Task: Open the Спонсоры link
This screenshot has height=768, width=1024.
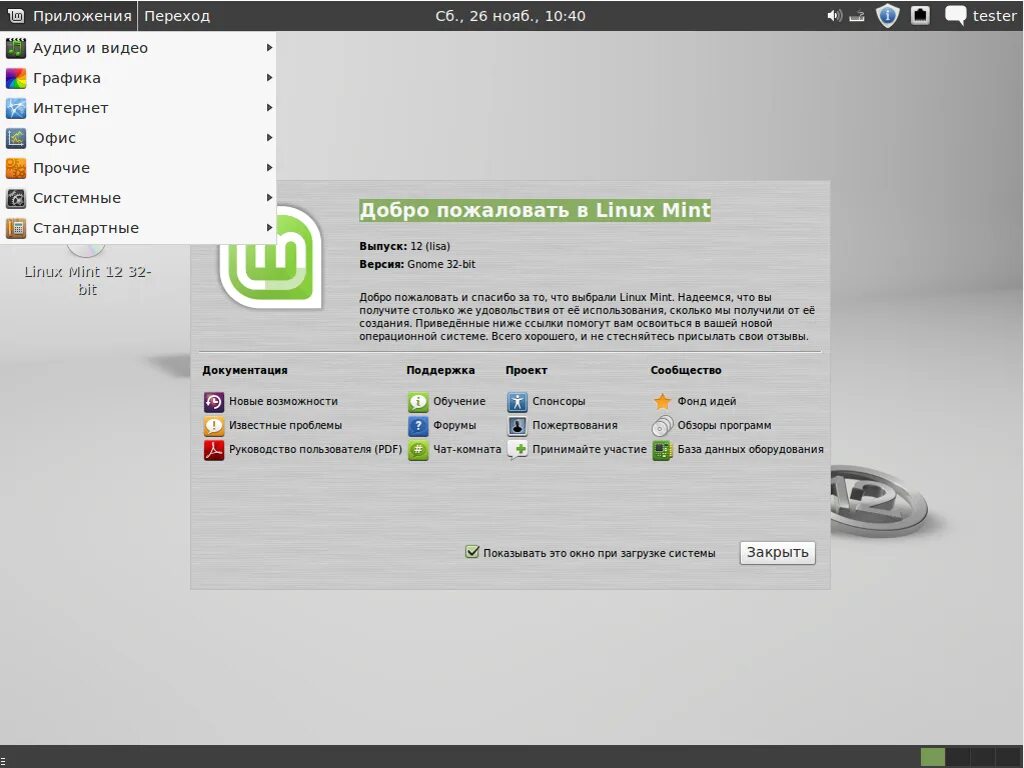Action: click(558, 401)
